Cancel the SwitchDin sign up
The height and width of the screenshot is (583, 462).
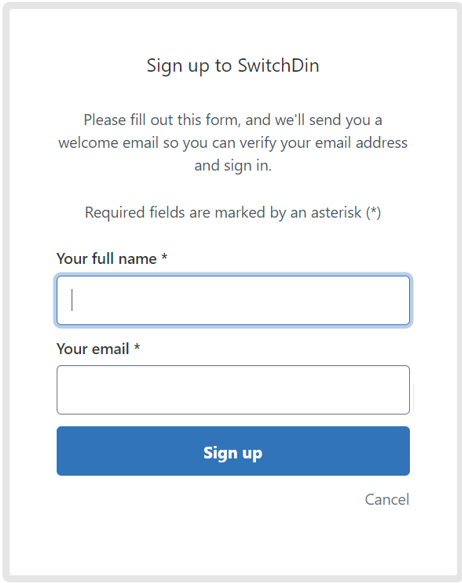coord(387,499)
